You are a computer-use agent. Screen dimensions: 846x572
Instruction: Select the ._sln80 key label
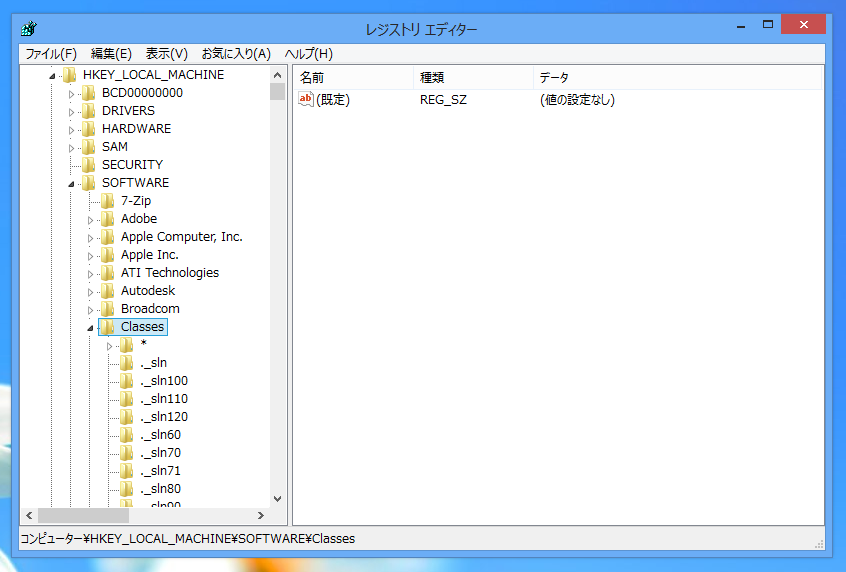(161, 488)
